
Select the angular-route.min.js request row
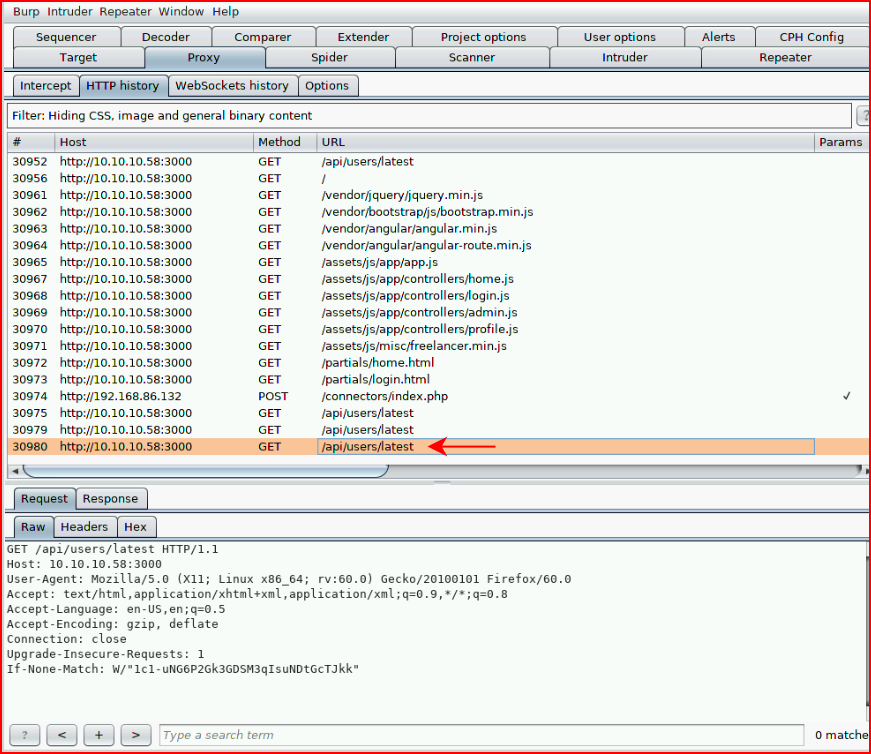click(x=438, y=246)
